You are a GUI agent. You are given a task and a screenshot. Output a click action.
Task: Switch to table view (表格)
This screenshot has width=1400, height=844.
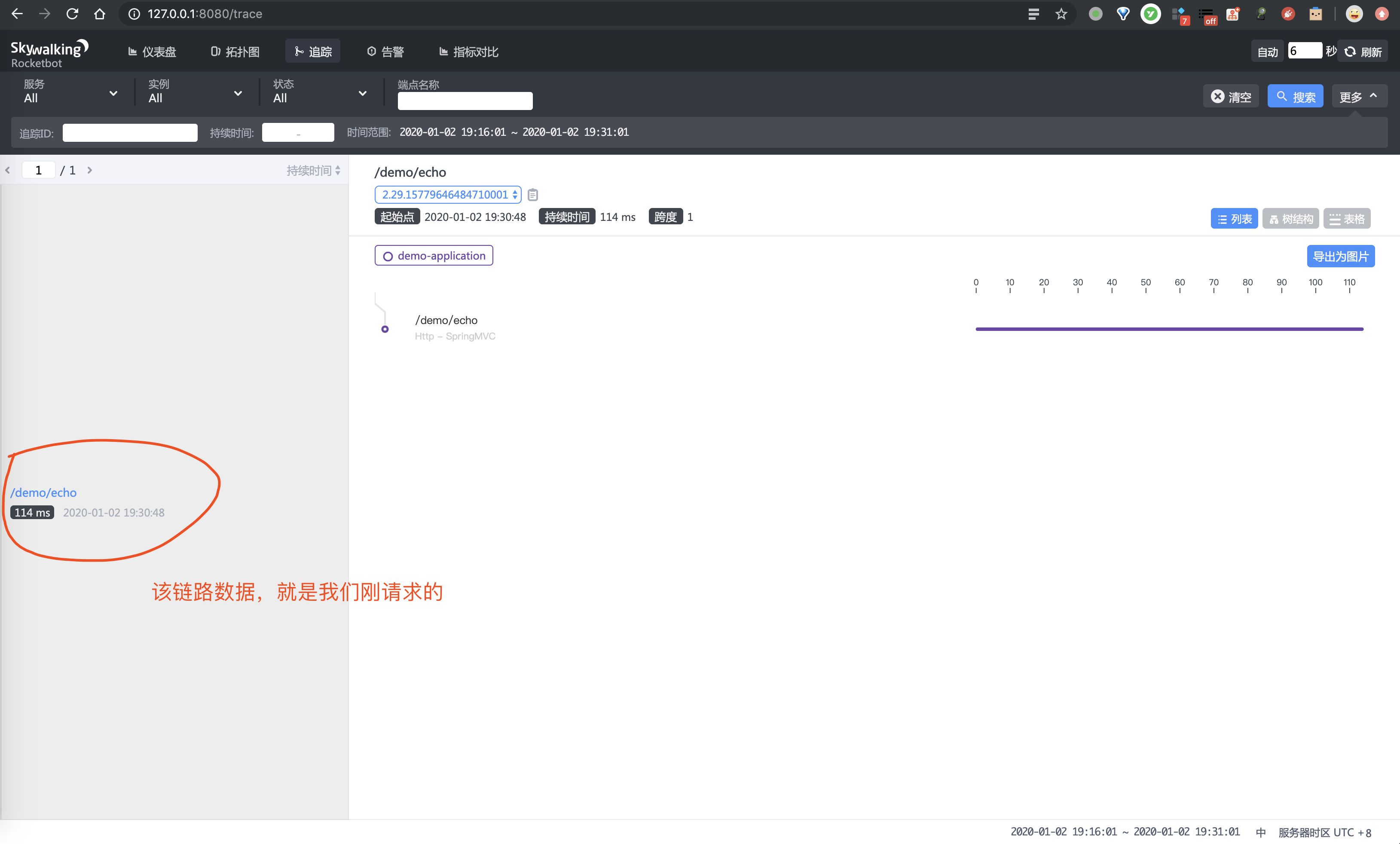tap(1347, 218)
